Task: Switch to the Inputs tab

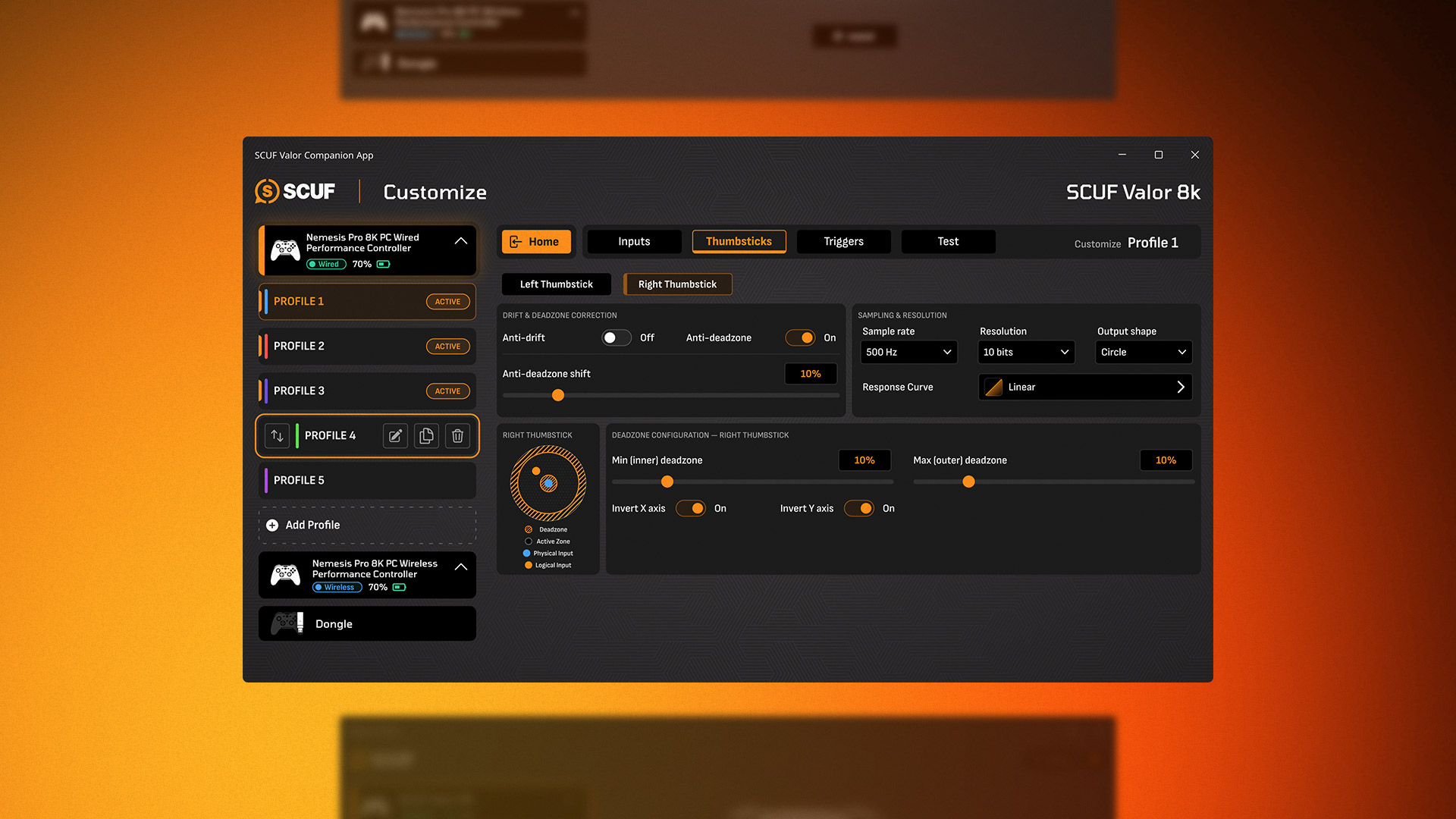Action: (634, 242)
